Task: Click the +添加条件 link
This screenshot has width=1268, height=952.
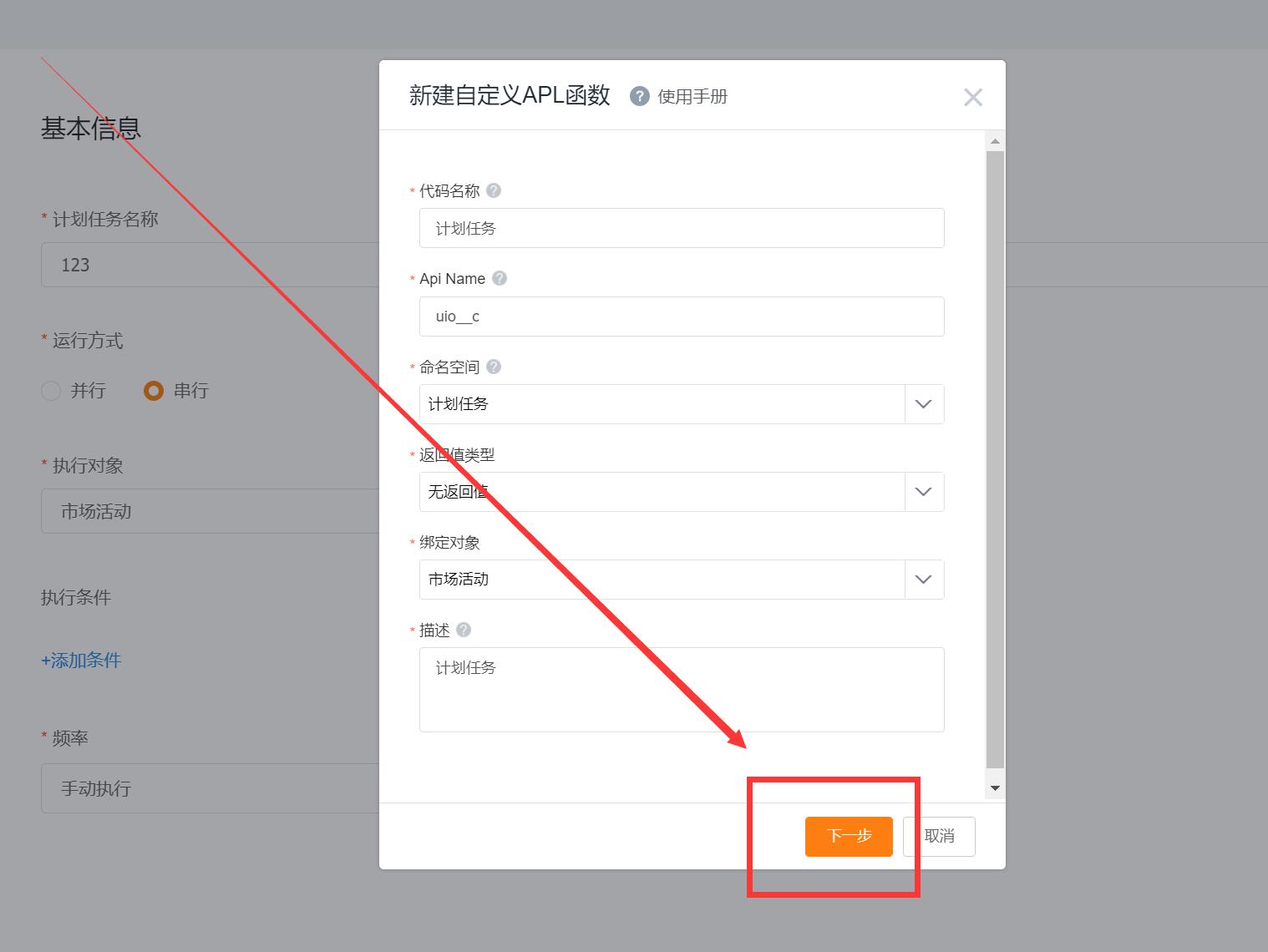Action: 81,660
